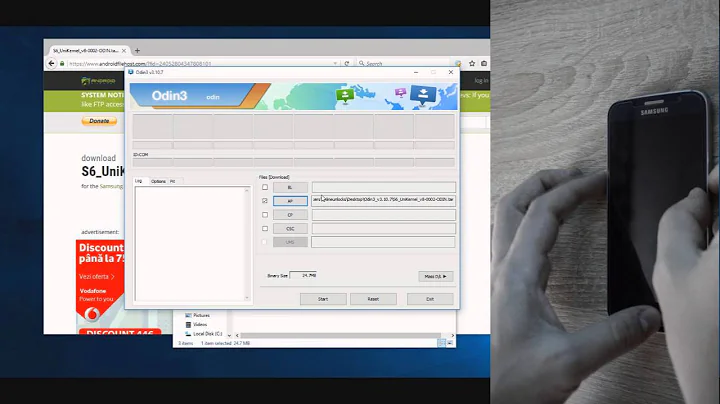The height and width of the screenshot is (404, 720).
Task: Click the green download marker in Odin banner
Action: click(345, 95)
